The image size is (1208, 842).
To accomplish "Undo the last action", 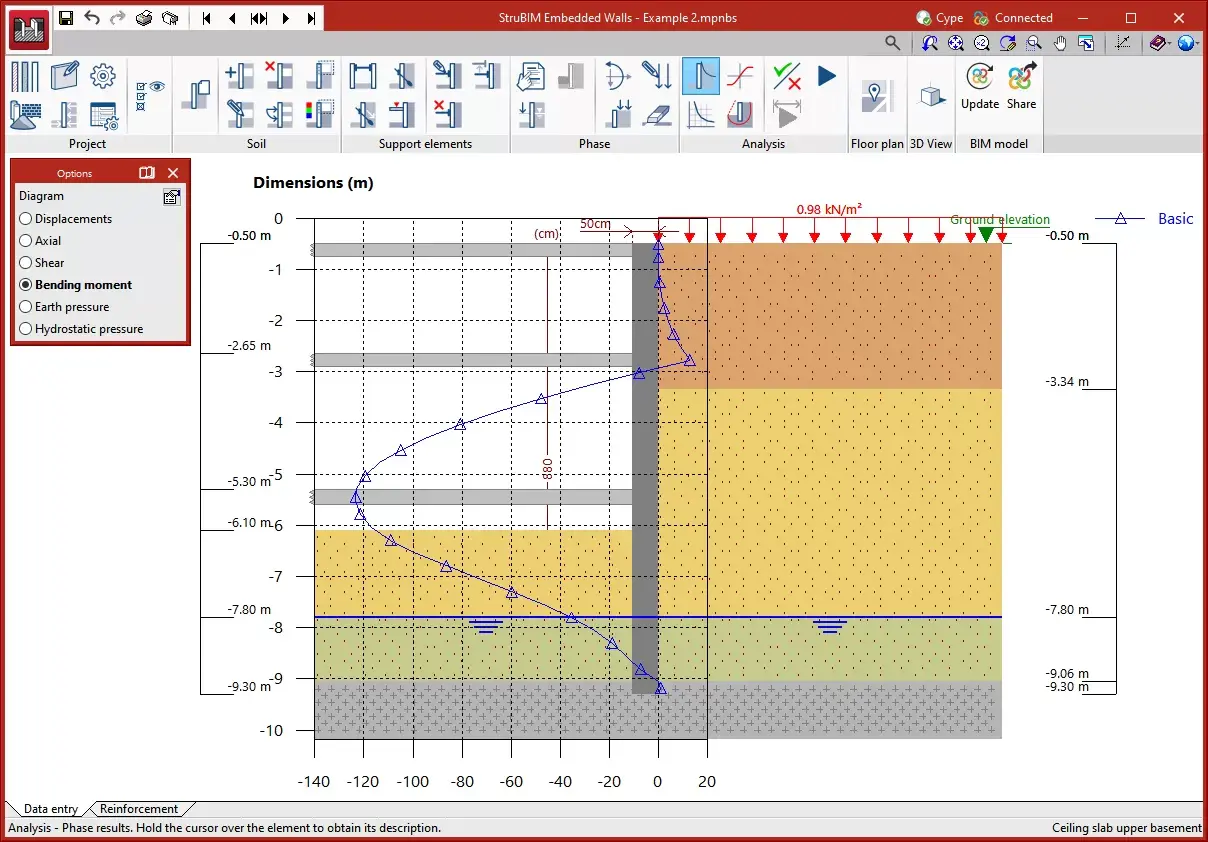I will (x=92, y=18).
